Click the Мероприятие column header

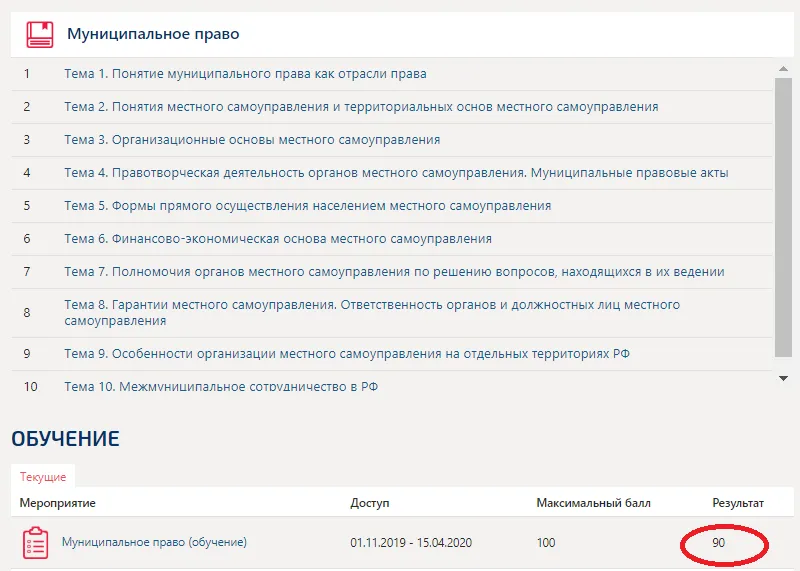tap(58, 503)
